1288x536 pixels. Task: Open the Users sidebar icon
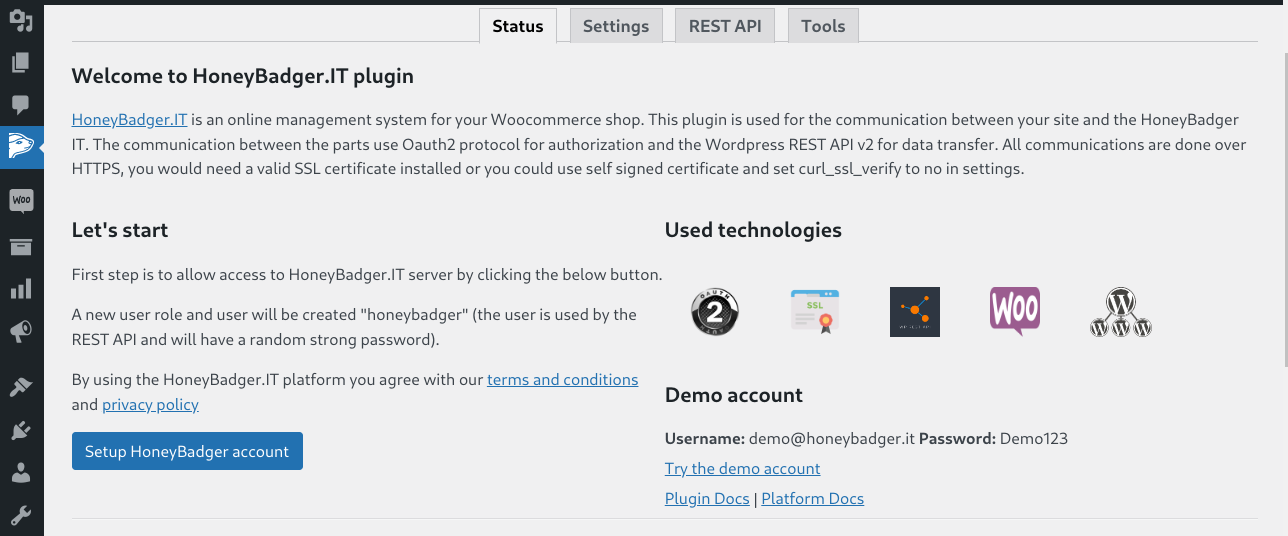pos(21,473)
